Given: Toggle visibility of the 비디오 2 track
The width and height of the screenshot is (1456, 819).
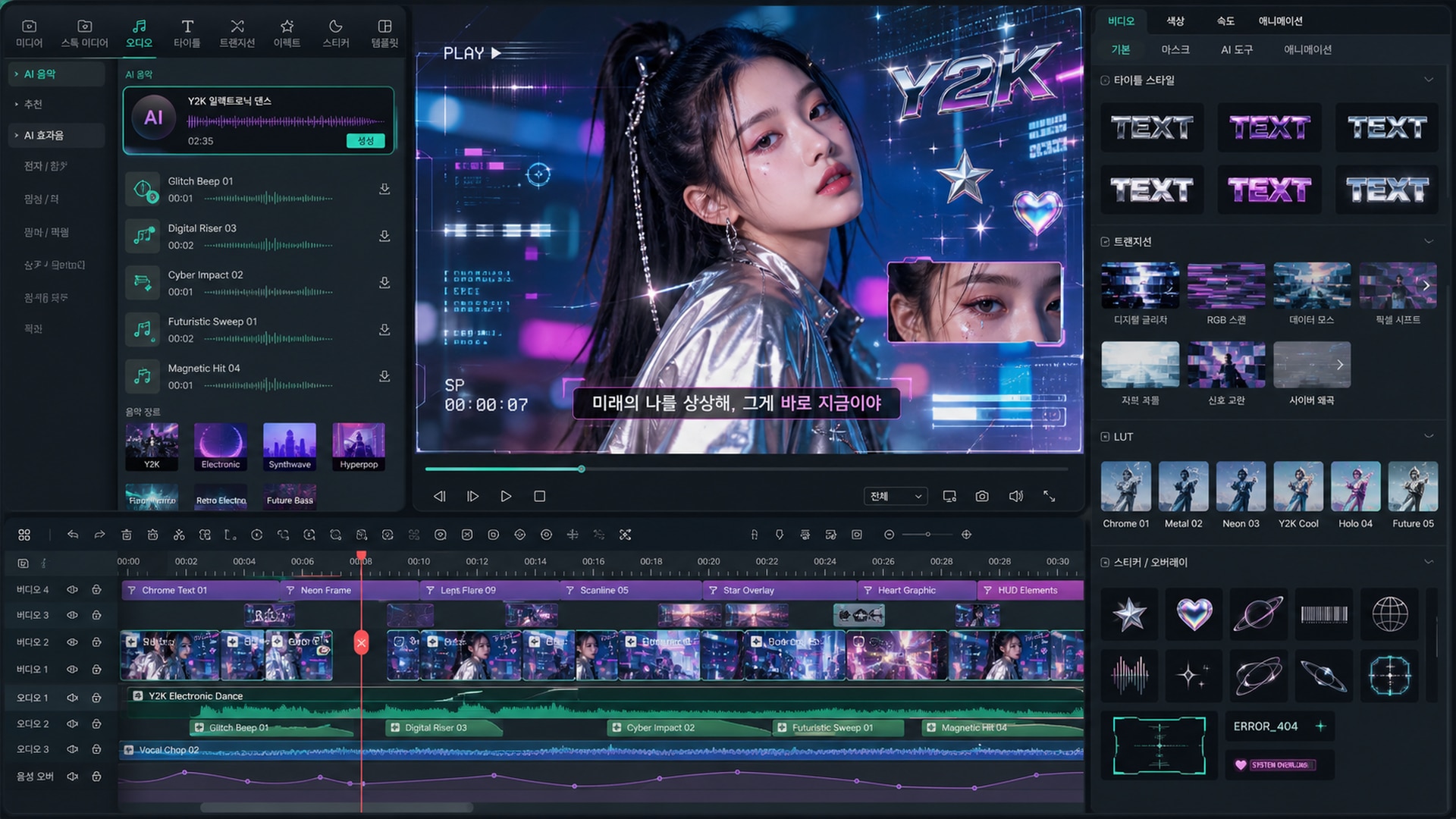Looking at the screenshot, I should pyautogui.click(x=72, y=642).
